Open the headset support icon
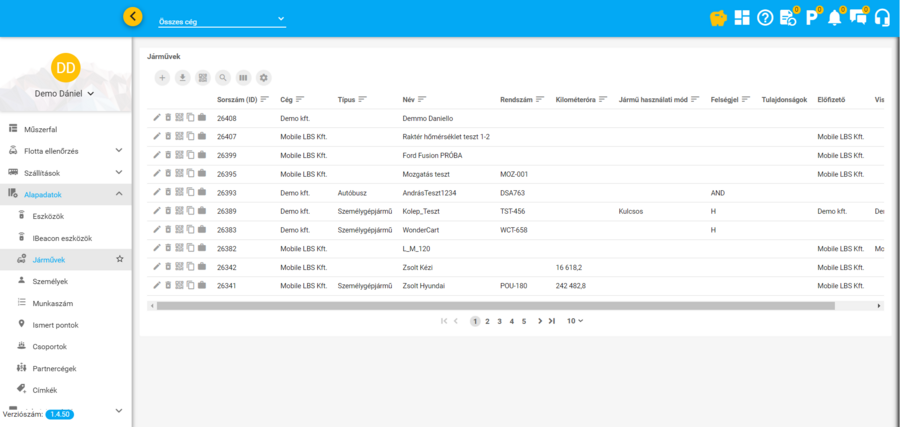The image size is (900, 427). (882, 18)
